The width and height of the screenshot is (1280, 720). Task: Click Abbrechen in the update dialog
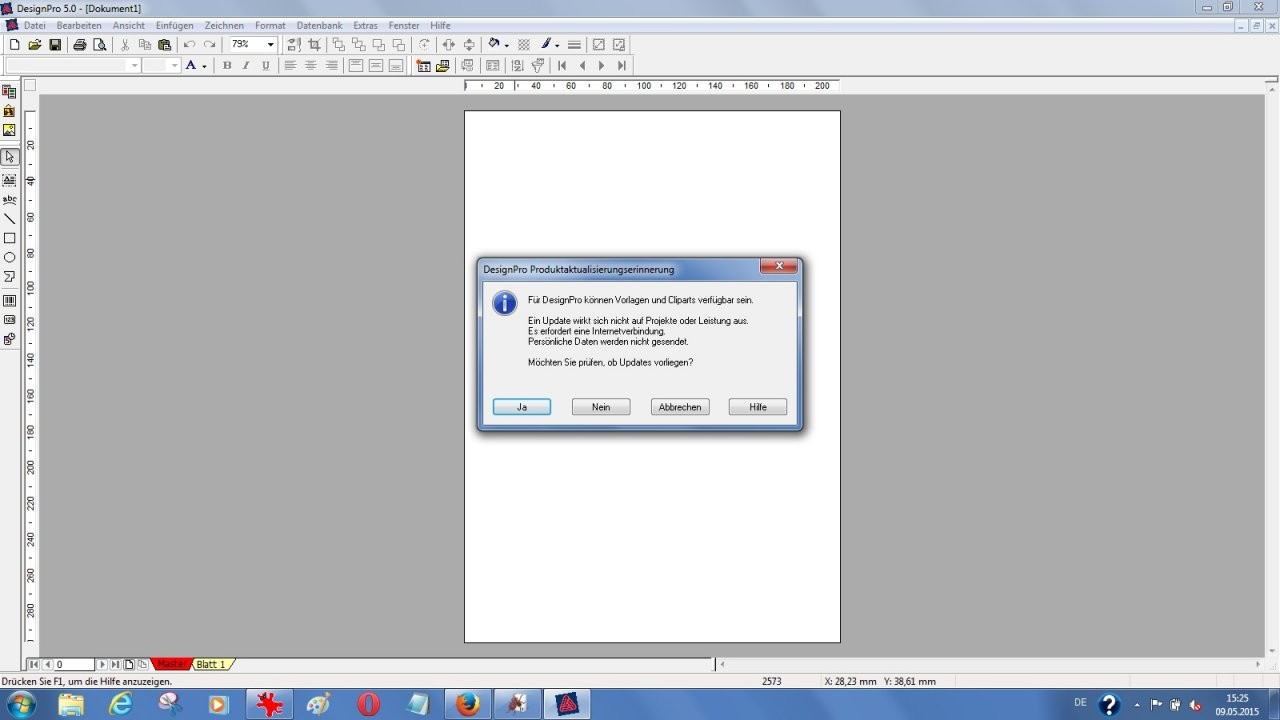[x=680, y=407]
